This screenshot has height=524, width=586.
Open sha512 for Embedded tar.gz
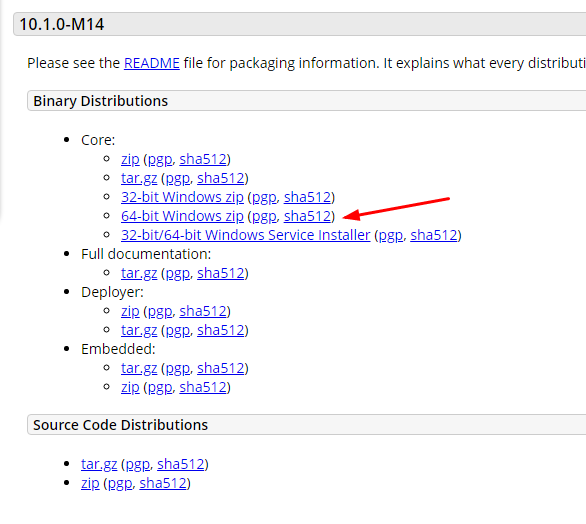coord(221,369)
